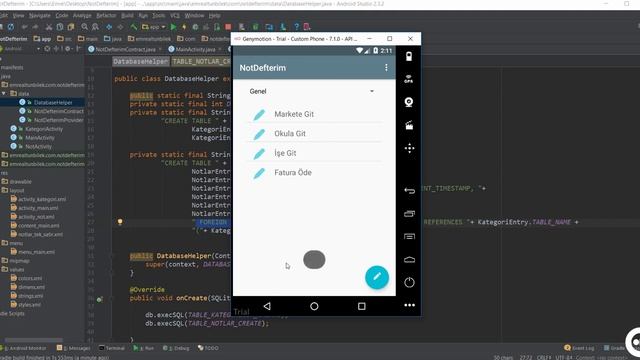Open the NotDefterim overflow menu in emulator
Viewport: 640px width, 360px height.
(x=386, y=68)
